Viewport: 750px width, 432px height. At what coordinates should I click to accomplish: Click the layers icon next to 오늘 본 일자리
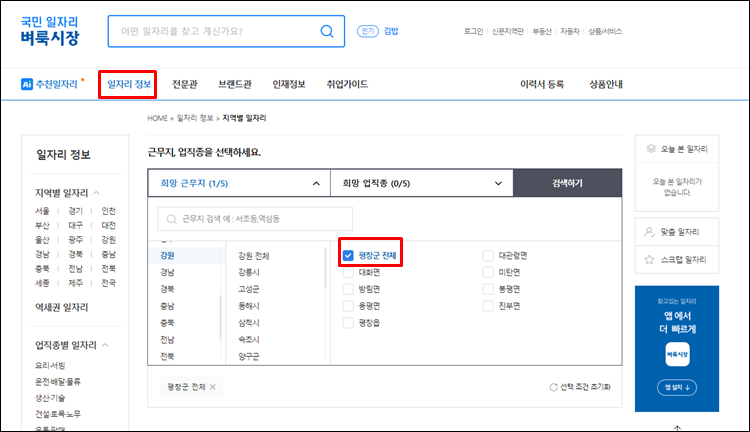click(651, 149)
